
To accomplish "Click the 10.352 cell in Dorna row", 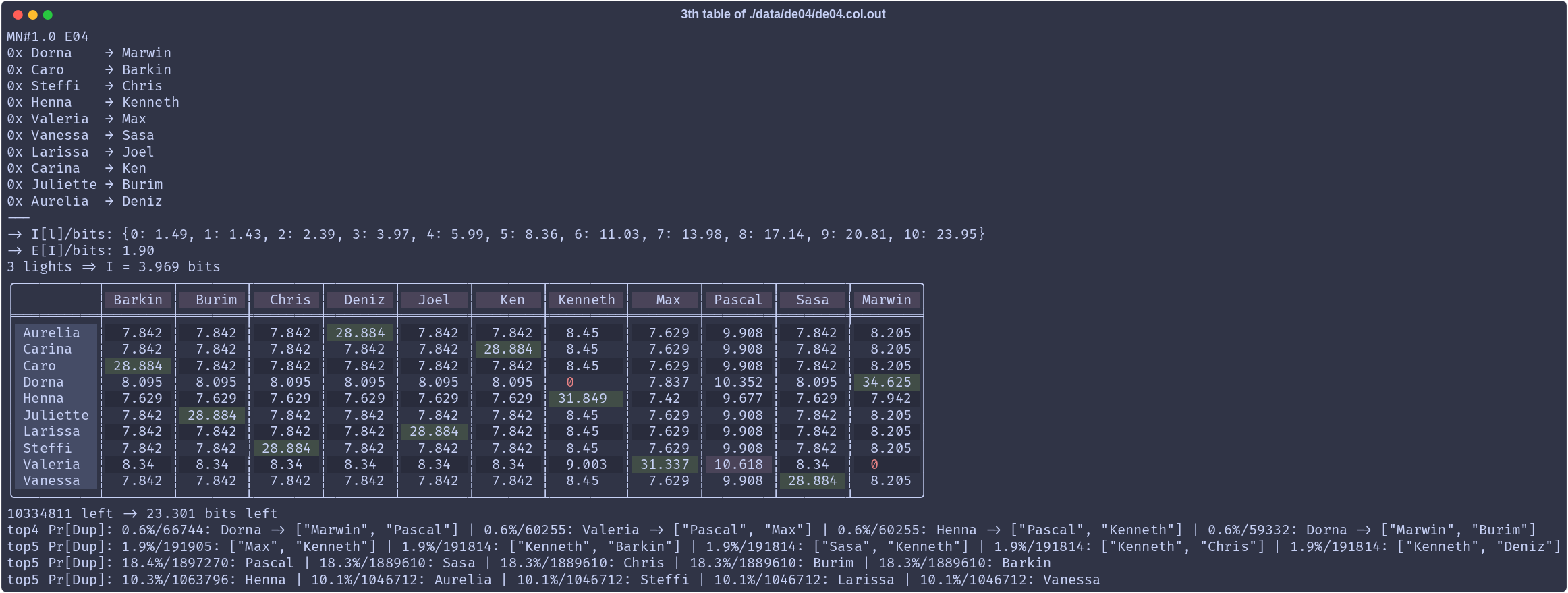I will click(738, 382).
